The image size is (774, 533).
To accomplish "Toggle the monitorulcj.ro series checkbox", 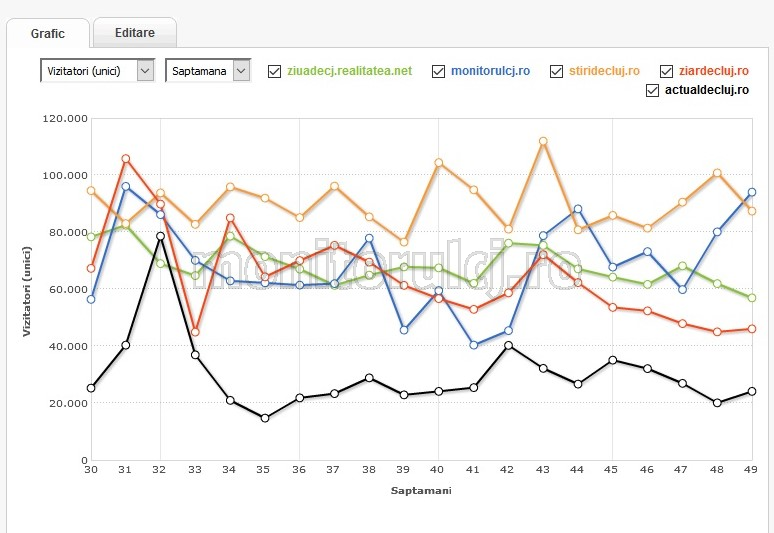I will (x=438, y=71).
